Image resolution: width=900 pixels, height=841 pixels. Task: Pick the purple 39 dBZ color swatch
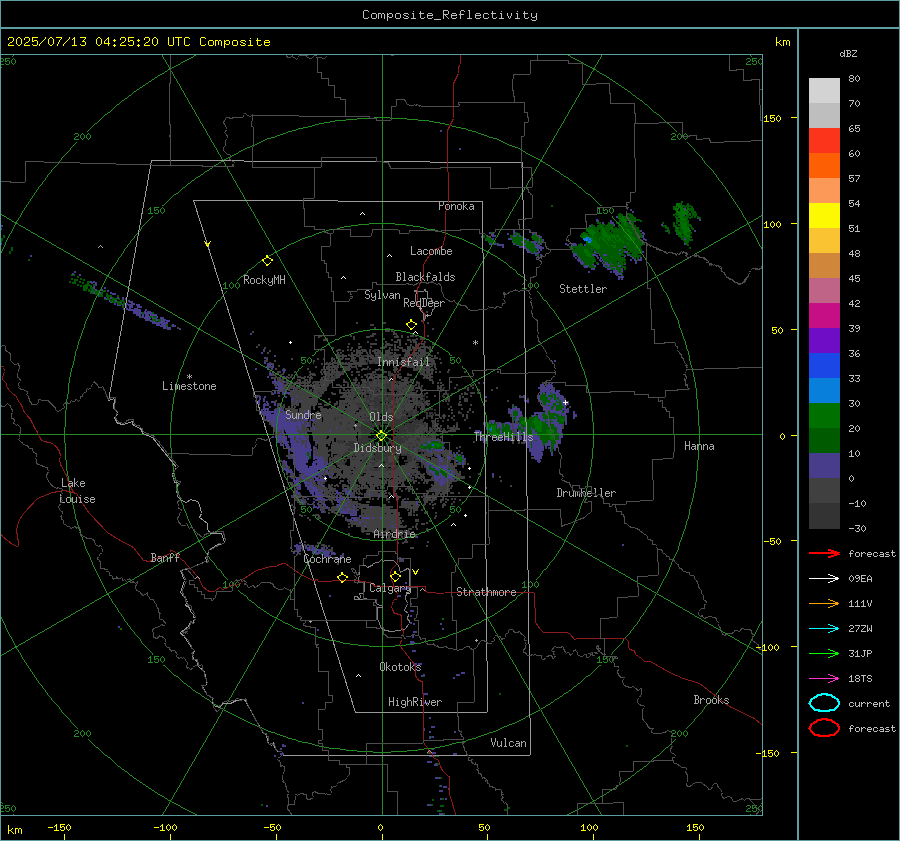click(x=824, y=340)
